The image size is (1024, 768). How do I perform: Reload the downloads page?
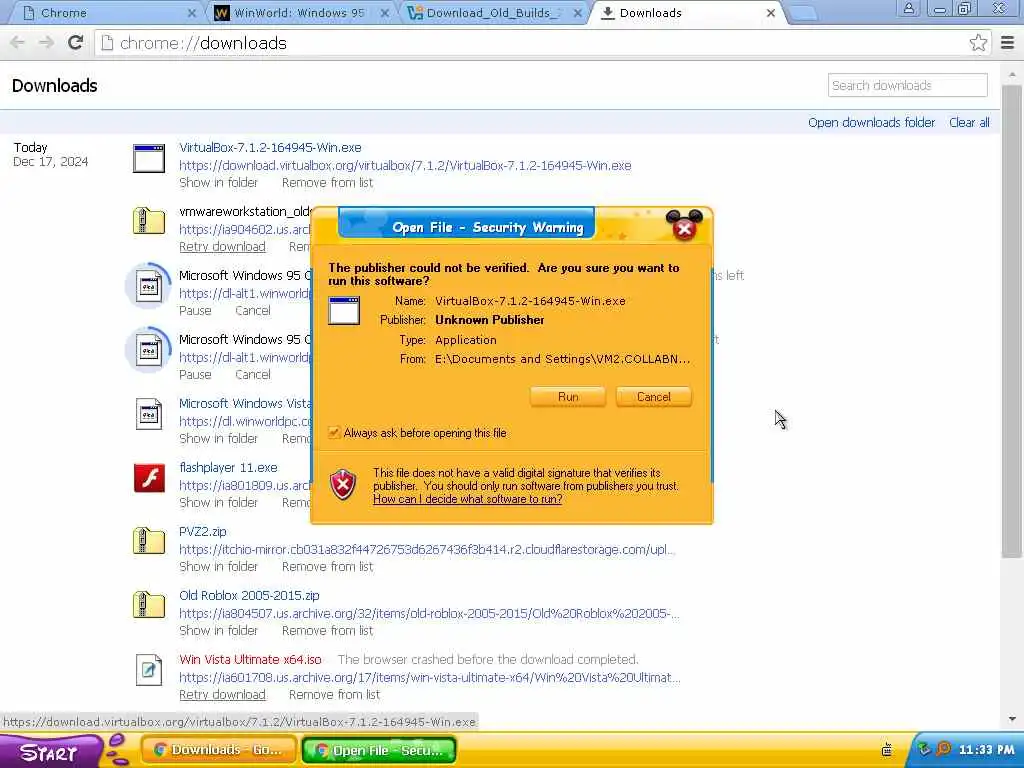click(75, 43)
